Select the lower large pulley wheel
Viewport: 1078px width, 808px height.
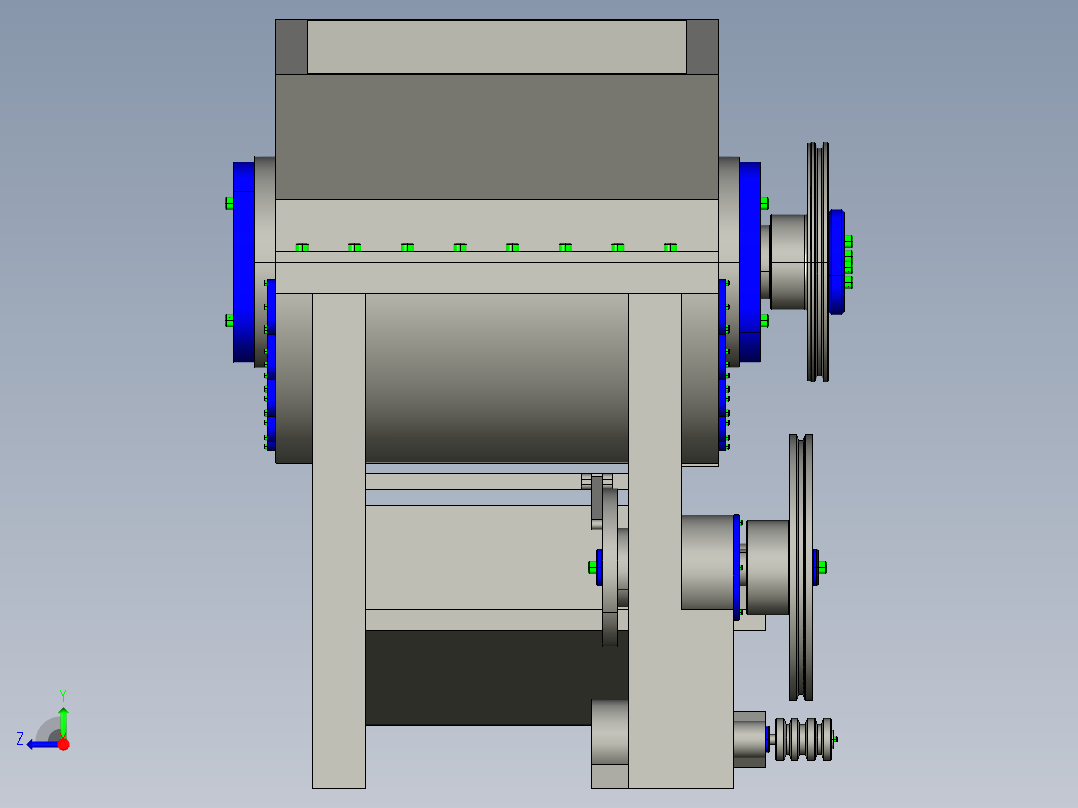801,567
